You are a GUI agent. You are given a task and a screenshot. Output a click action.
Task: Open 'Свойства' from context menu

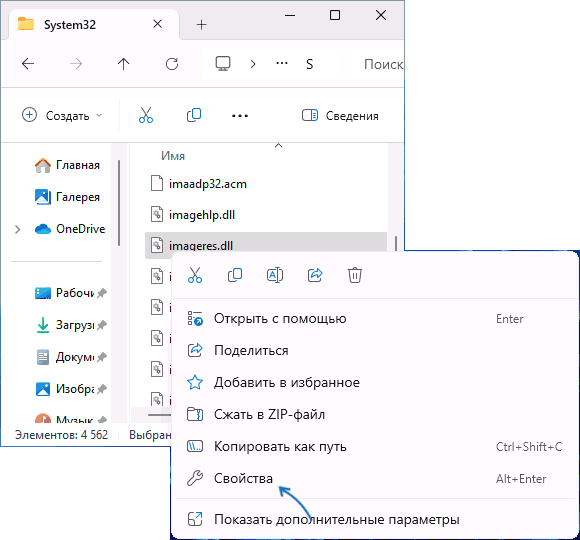click(375, 478)
